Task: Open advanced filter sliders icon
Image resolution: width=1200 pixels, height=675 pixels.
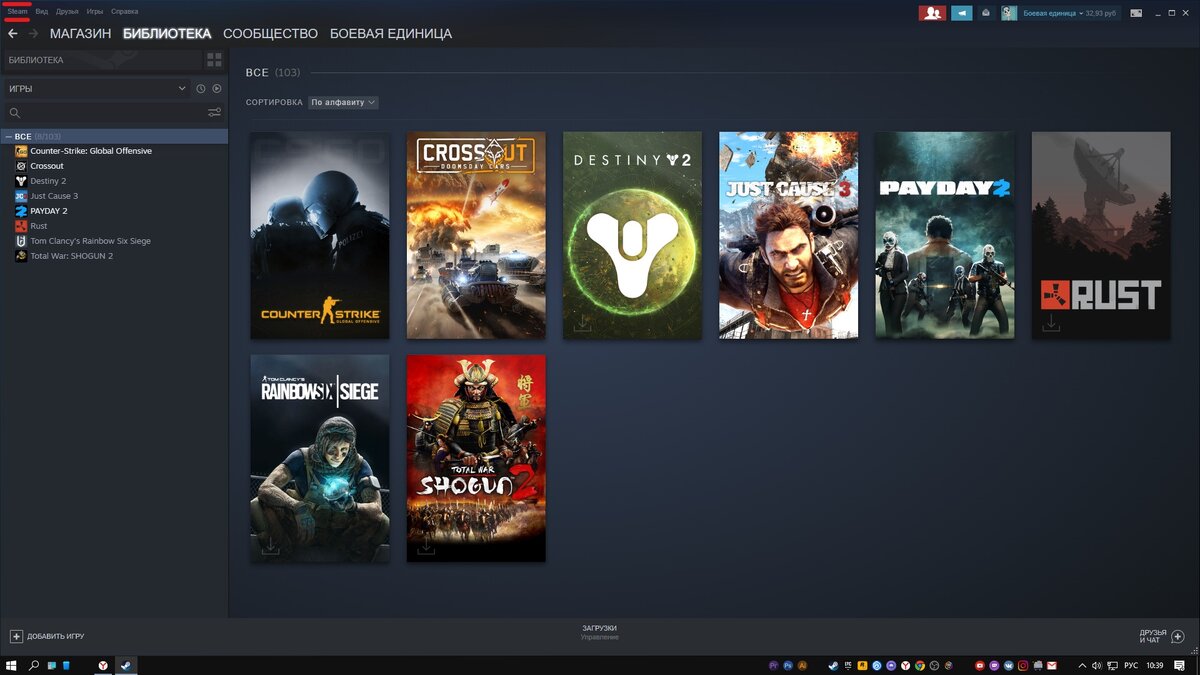Action: click(214, 113)
